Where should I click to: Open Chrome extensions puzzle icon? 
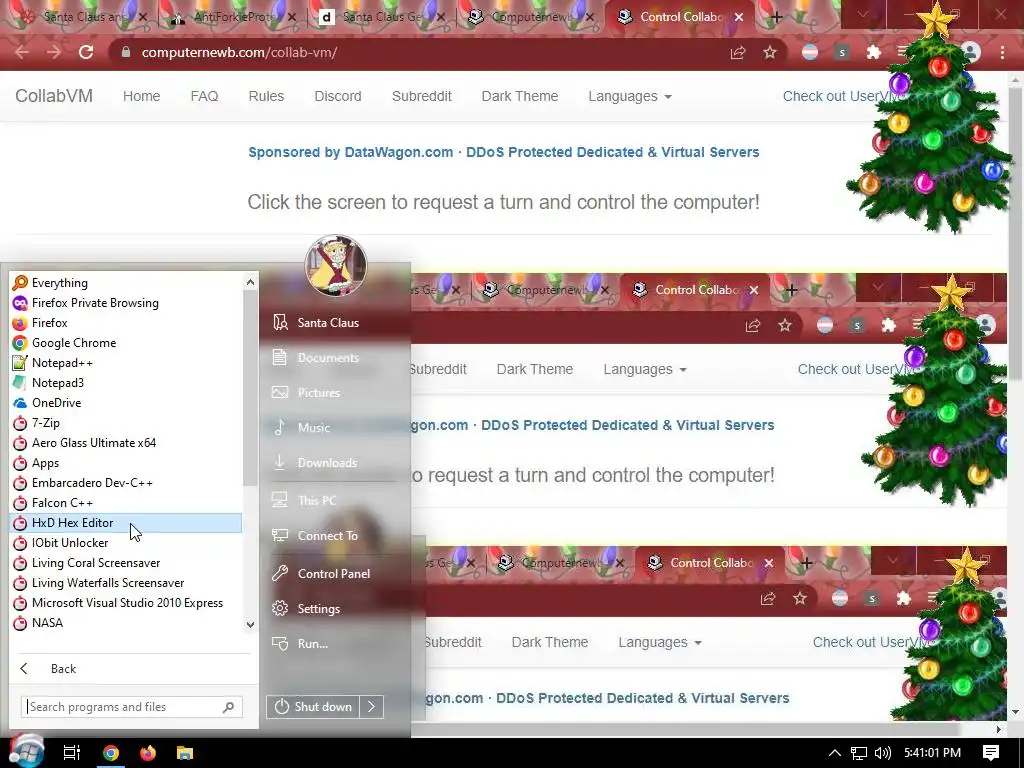coord(873,52)
